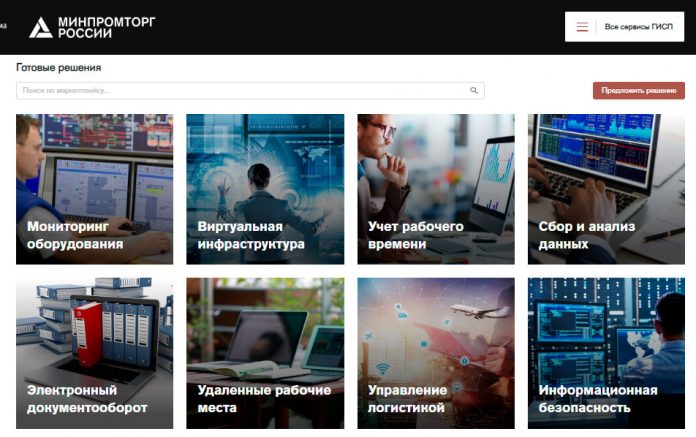Viewport: 696px width, 437px height.
Task: Click the Предложить решение button
Action: point(639,91)
